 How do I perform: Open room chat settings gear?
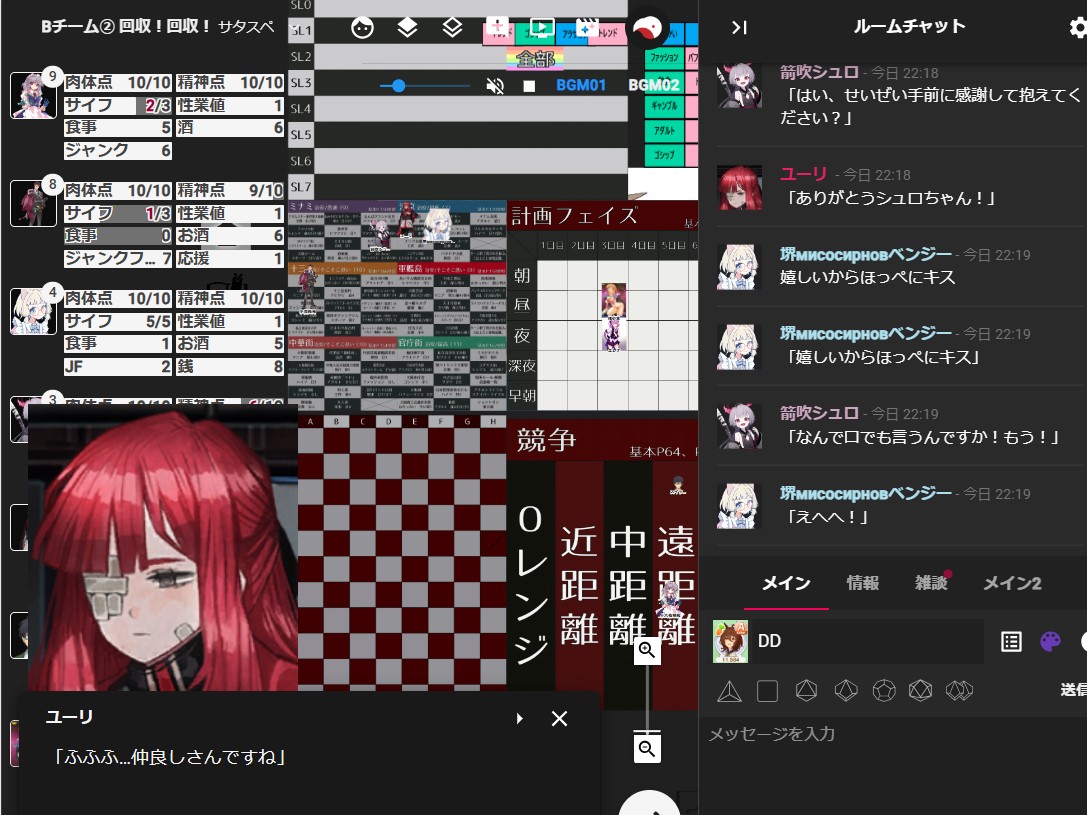coord(1078,28)
